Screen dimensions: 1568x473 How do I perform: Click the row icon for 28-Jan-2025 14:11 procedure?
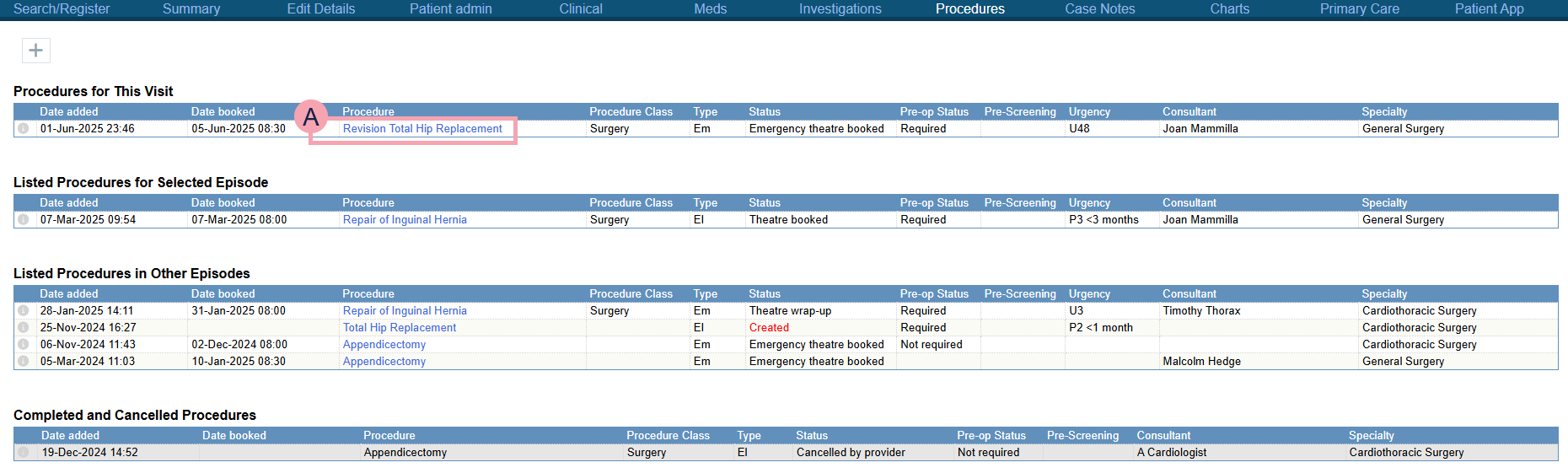(24, 311)
